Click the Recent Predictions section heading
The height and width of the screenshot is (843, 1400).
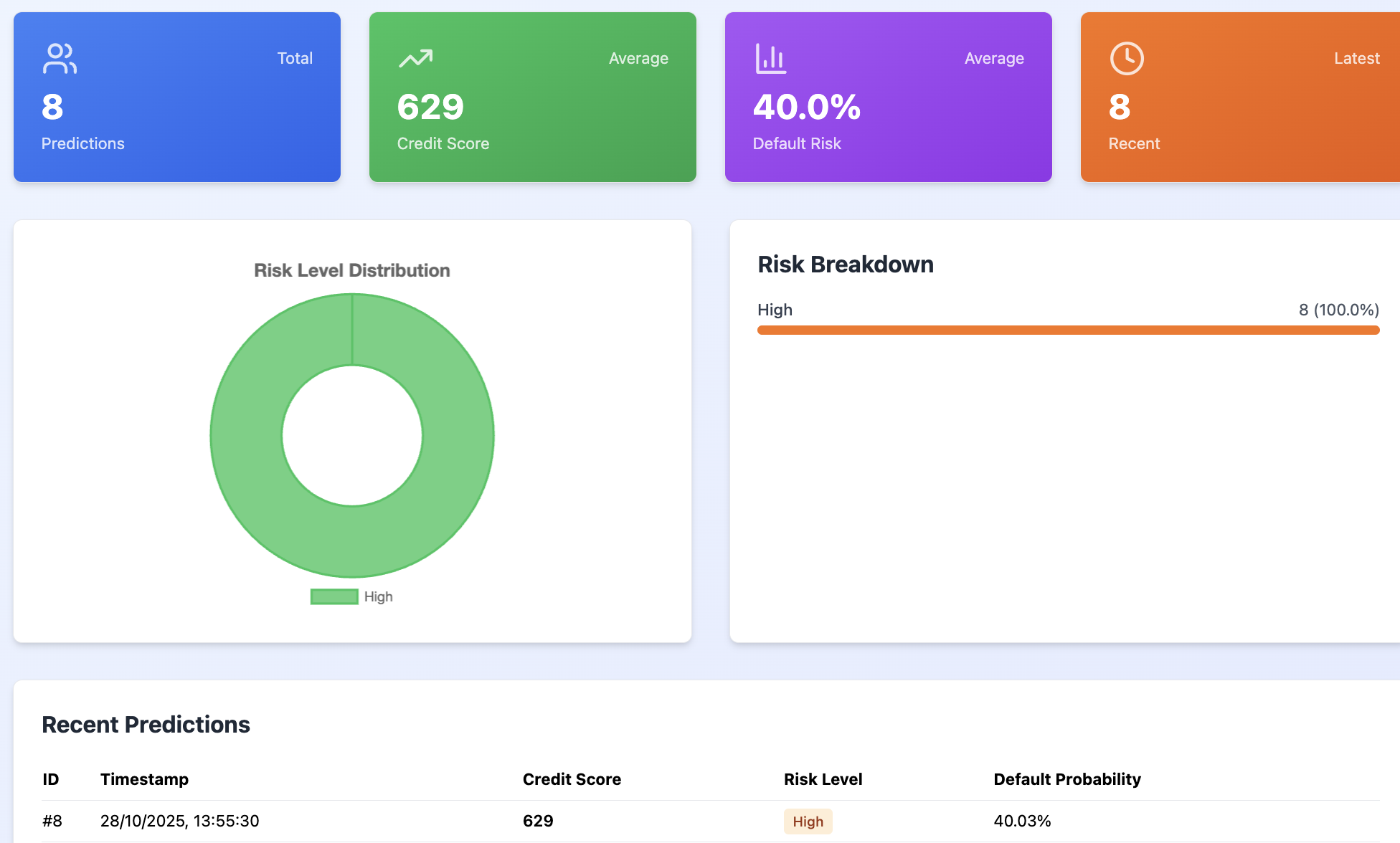tap(146, 724)
